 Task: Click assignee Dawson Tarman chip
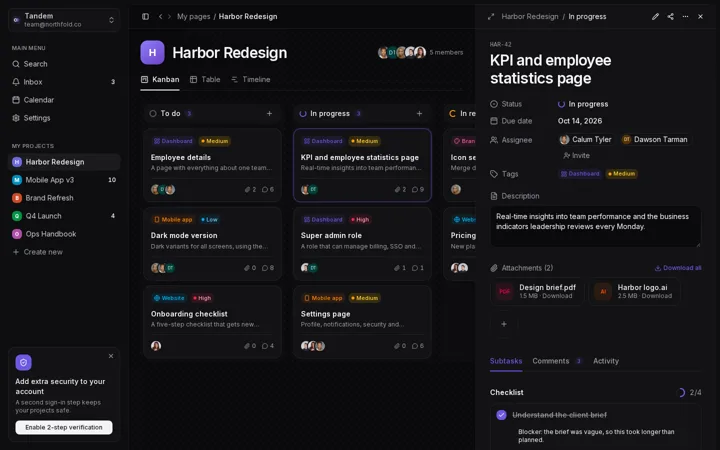pyautogui.click(x=655, y=140)
